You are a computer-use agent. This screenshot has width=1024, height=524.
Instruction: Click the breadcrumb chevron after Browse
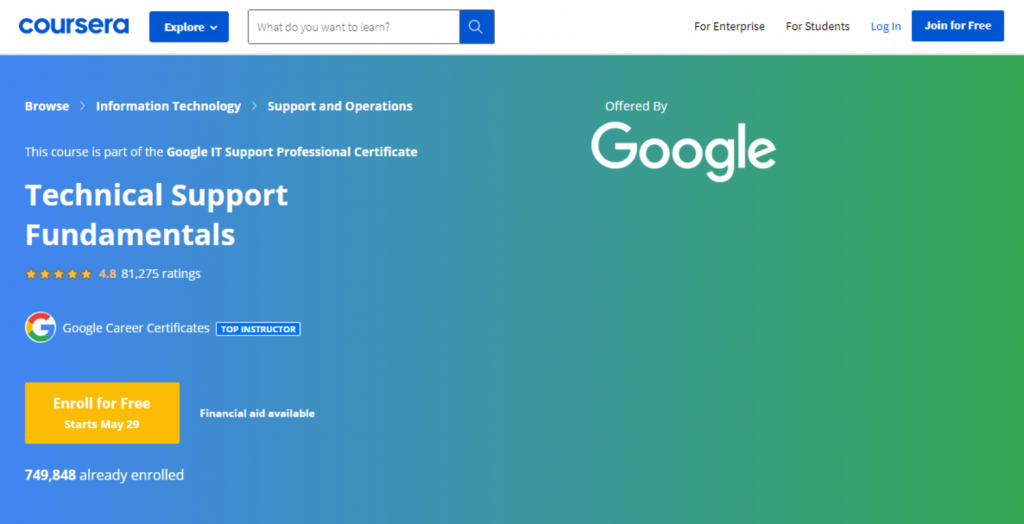tap(83, 106)
